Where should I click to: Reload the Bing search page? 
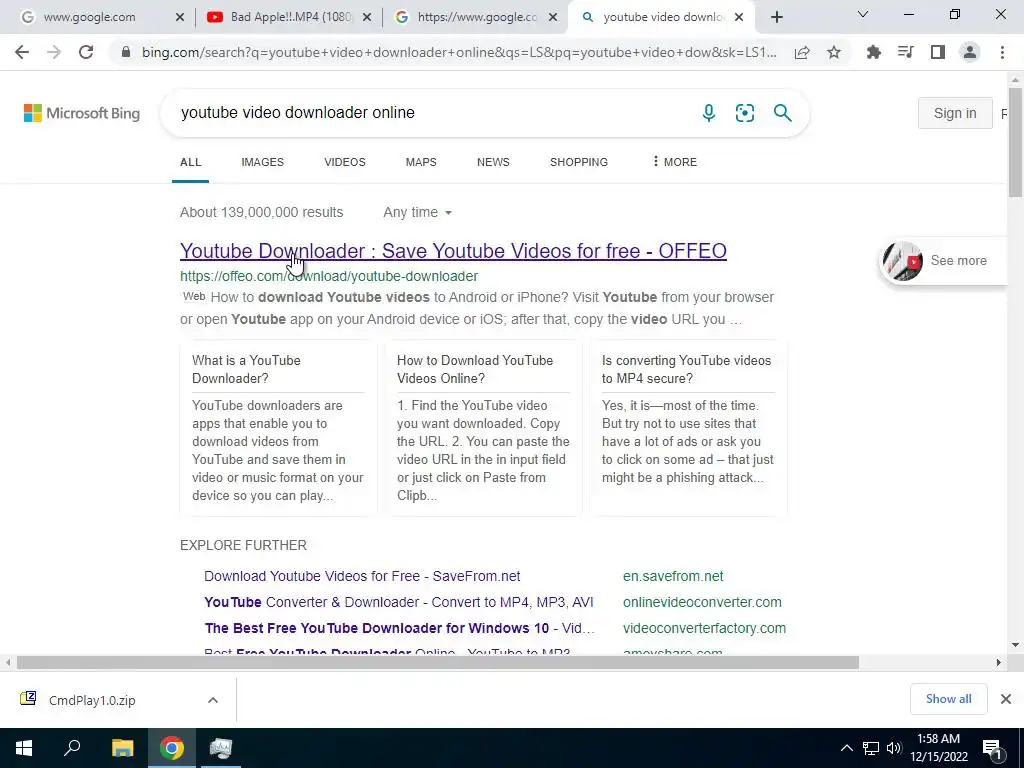pos(86,52)
